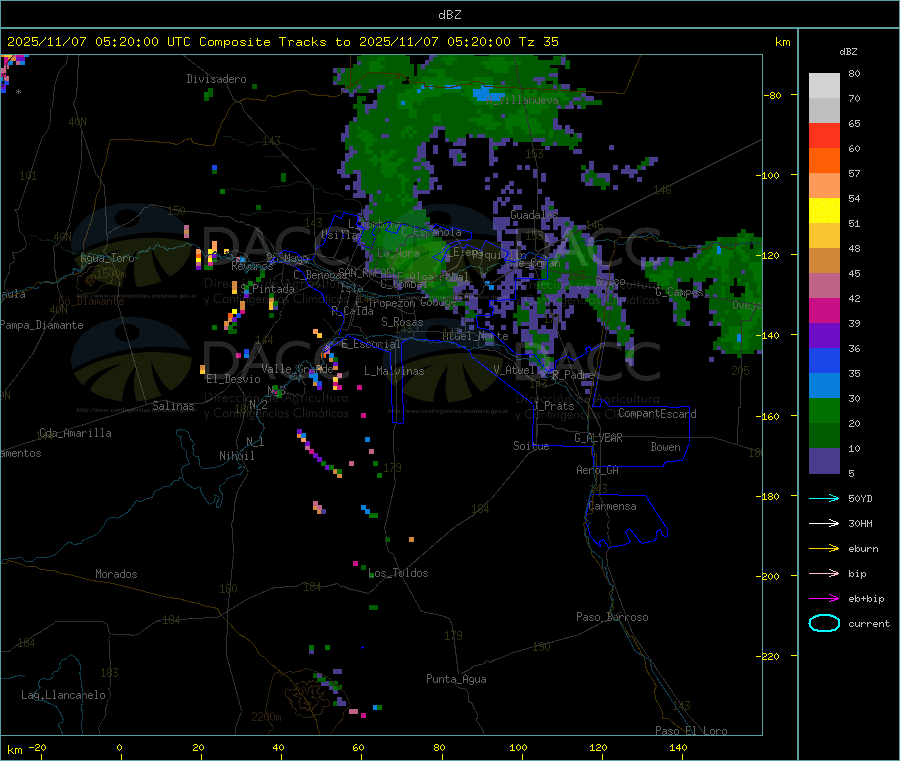Image resolution: width=900 pixels, height=761 pixels.
Task: Click the 'Paso_Barroso' map label
Action: 612,617
